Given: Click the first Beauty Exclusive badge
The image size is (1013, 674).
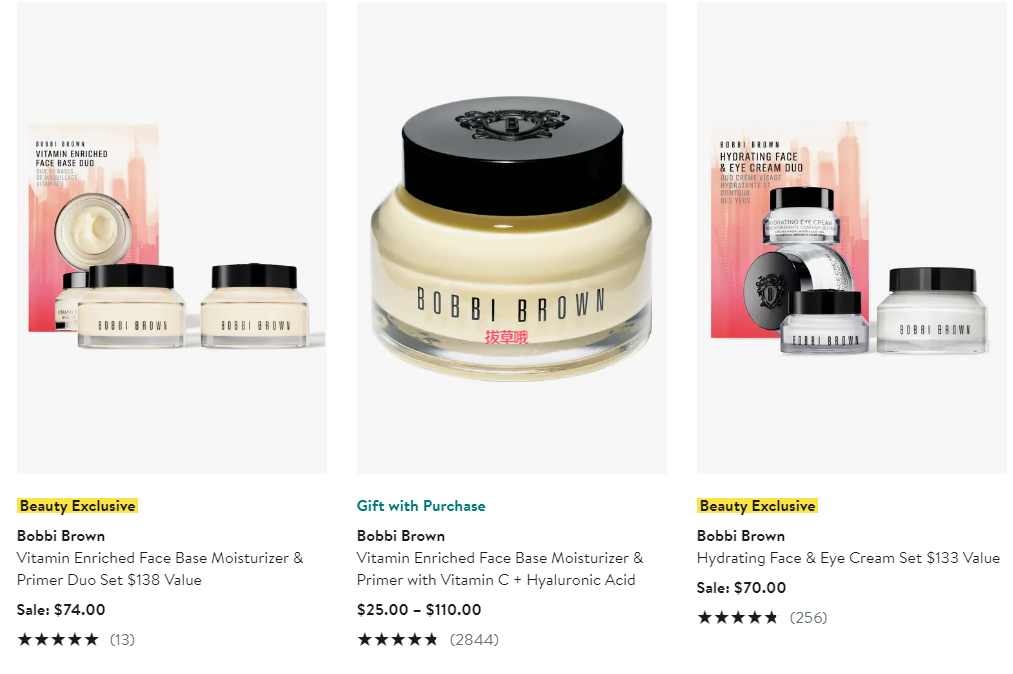Looking at the screenshot, I should pyautogui.click(x=78, y=506).
